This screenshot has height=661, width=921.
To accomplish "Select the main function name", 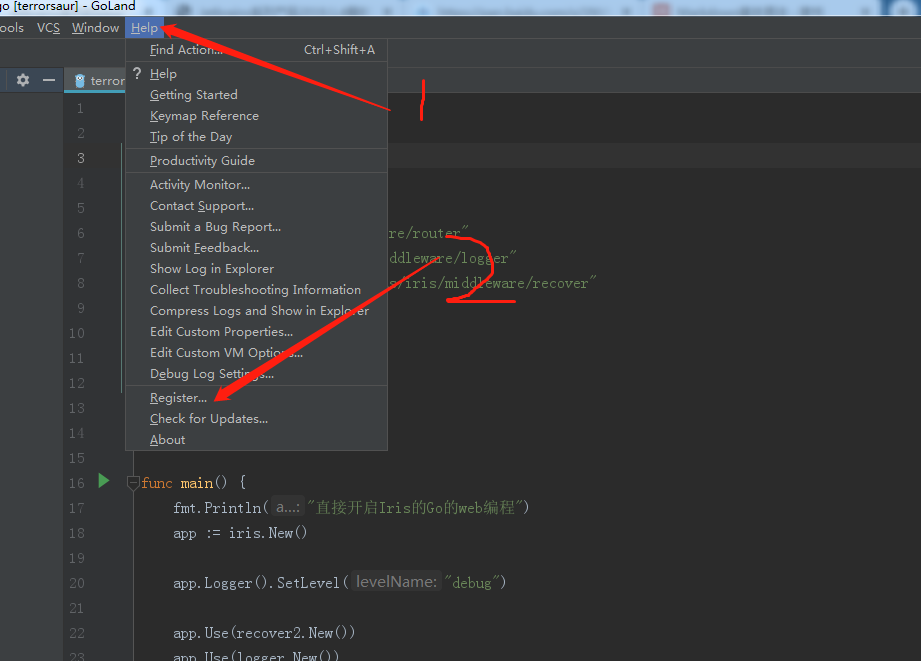I will (197, 483).
